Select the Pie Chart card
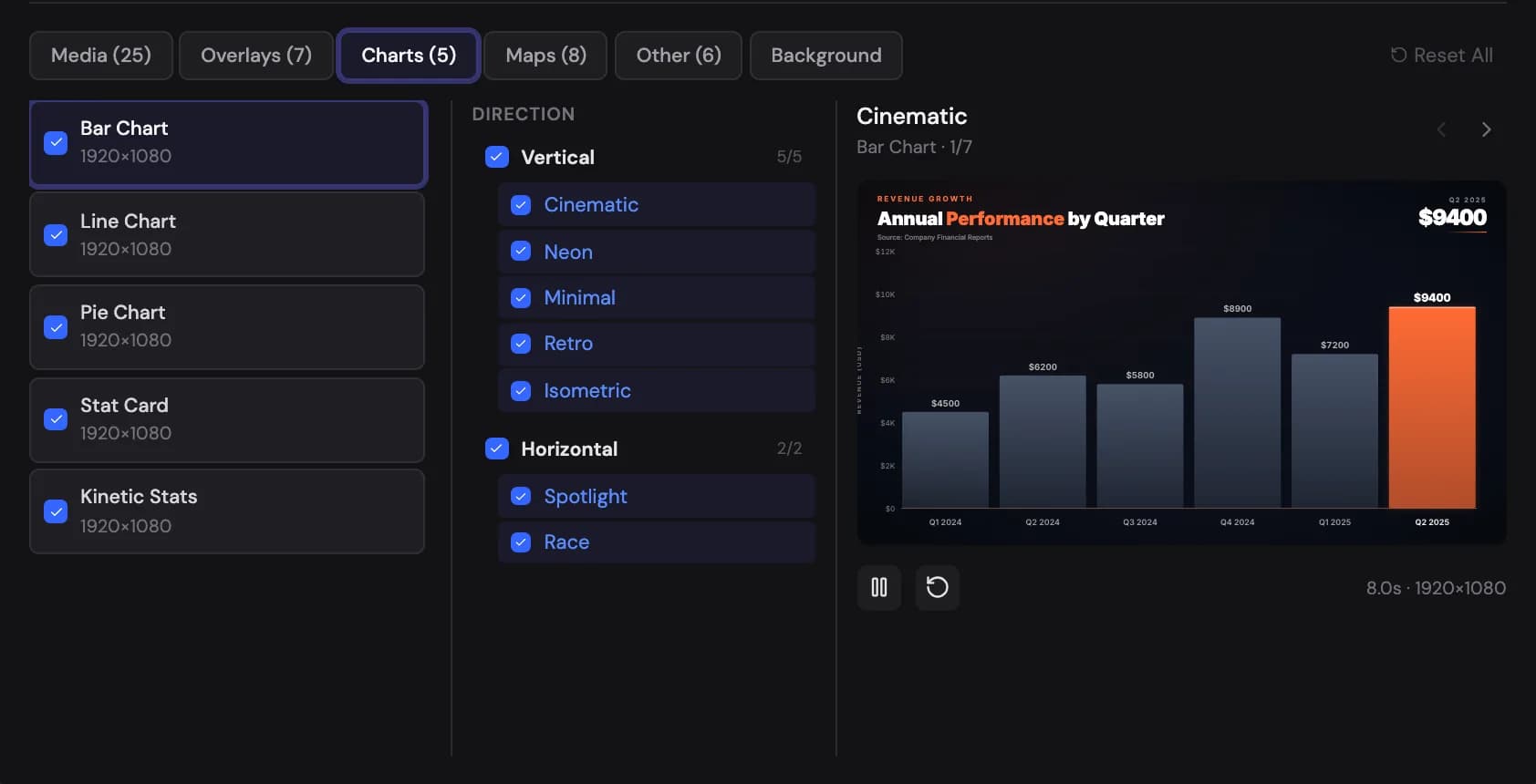 click(x=227, y=327)
